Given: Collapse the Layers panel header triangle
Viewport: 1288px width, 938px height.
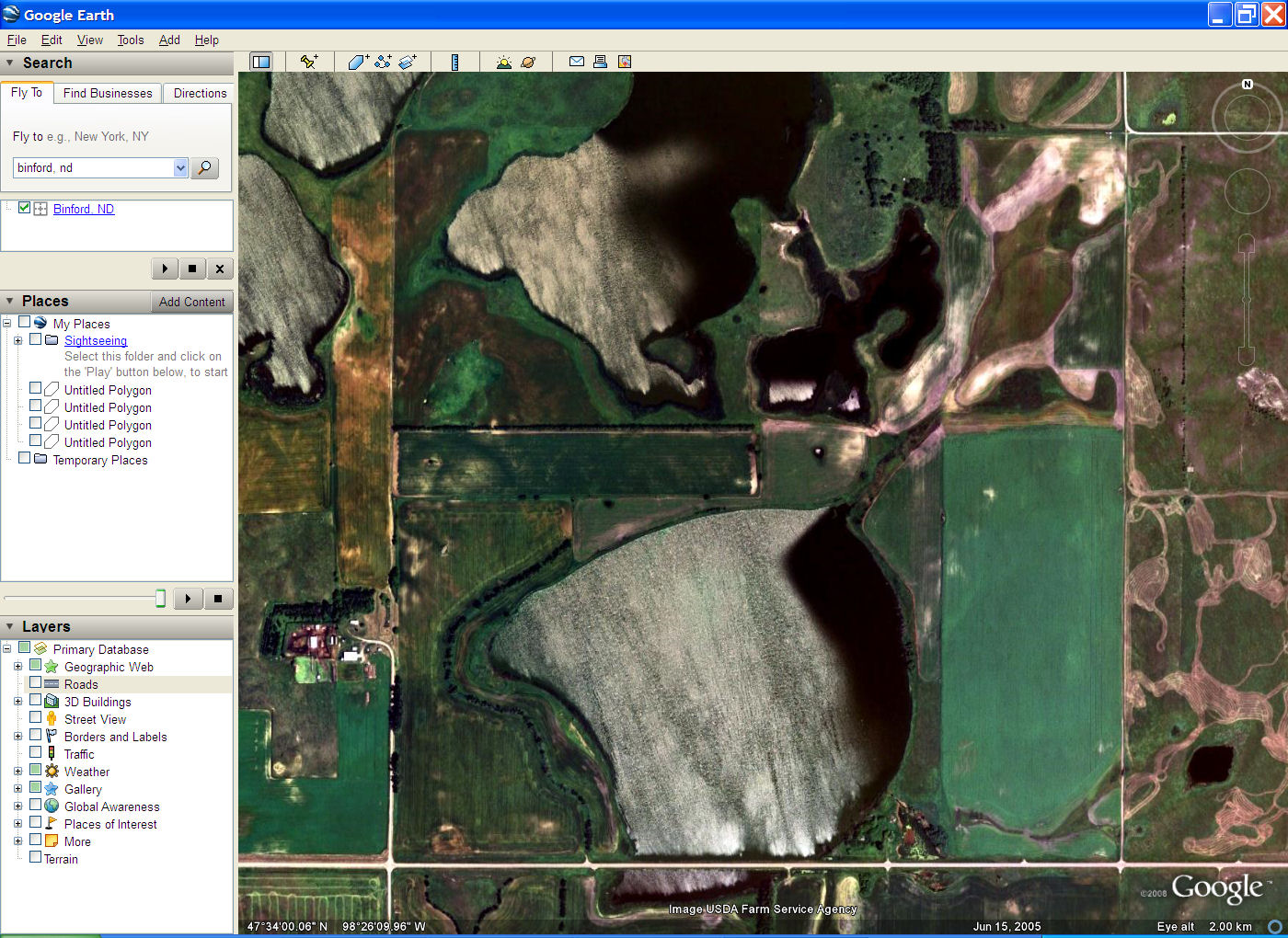Looking at the screenshot, I should pyautogui.click(x=10, y=627).
